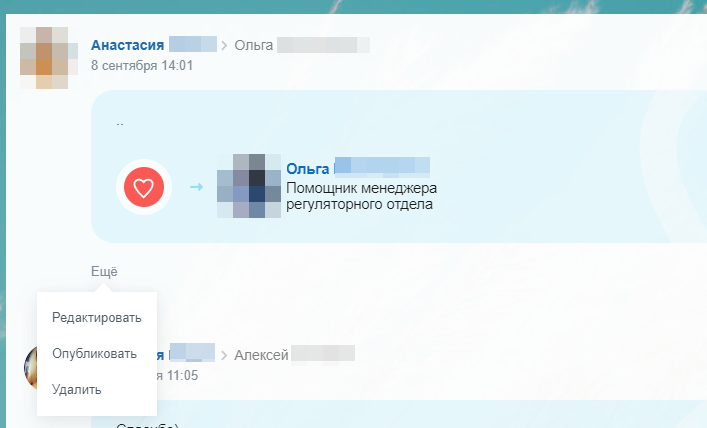The image size is (707, 428).
Task: Click the '..' message text in the card
Action: click(x=119, y=124)
